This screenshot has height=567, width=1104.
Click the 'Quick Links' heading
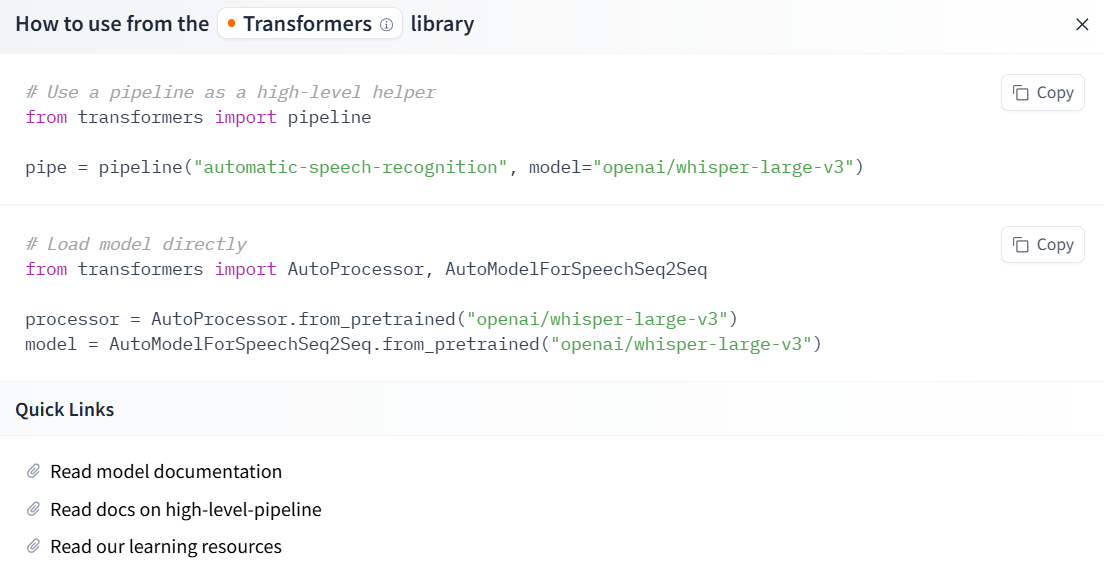pyautogui.click(x=65, y=409)
